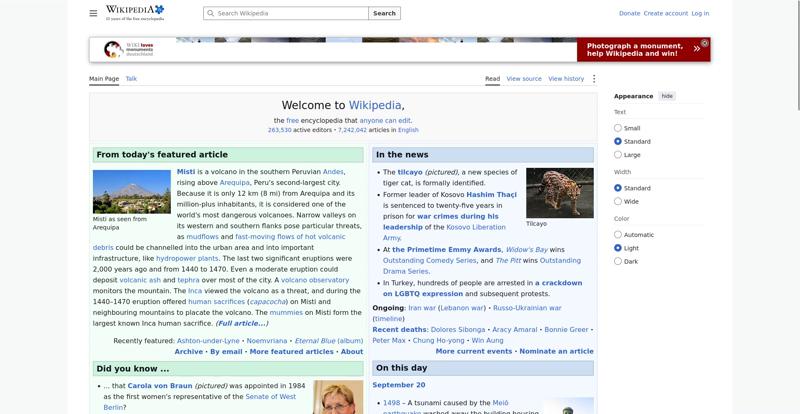Open the featured articles Archive link
The width and height of the screenshot is (800, 414).
click(188, 352)
